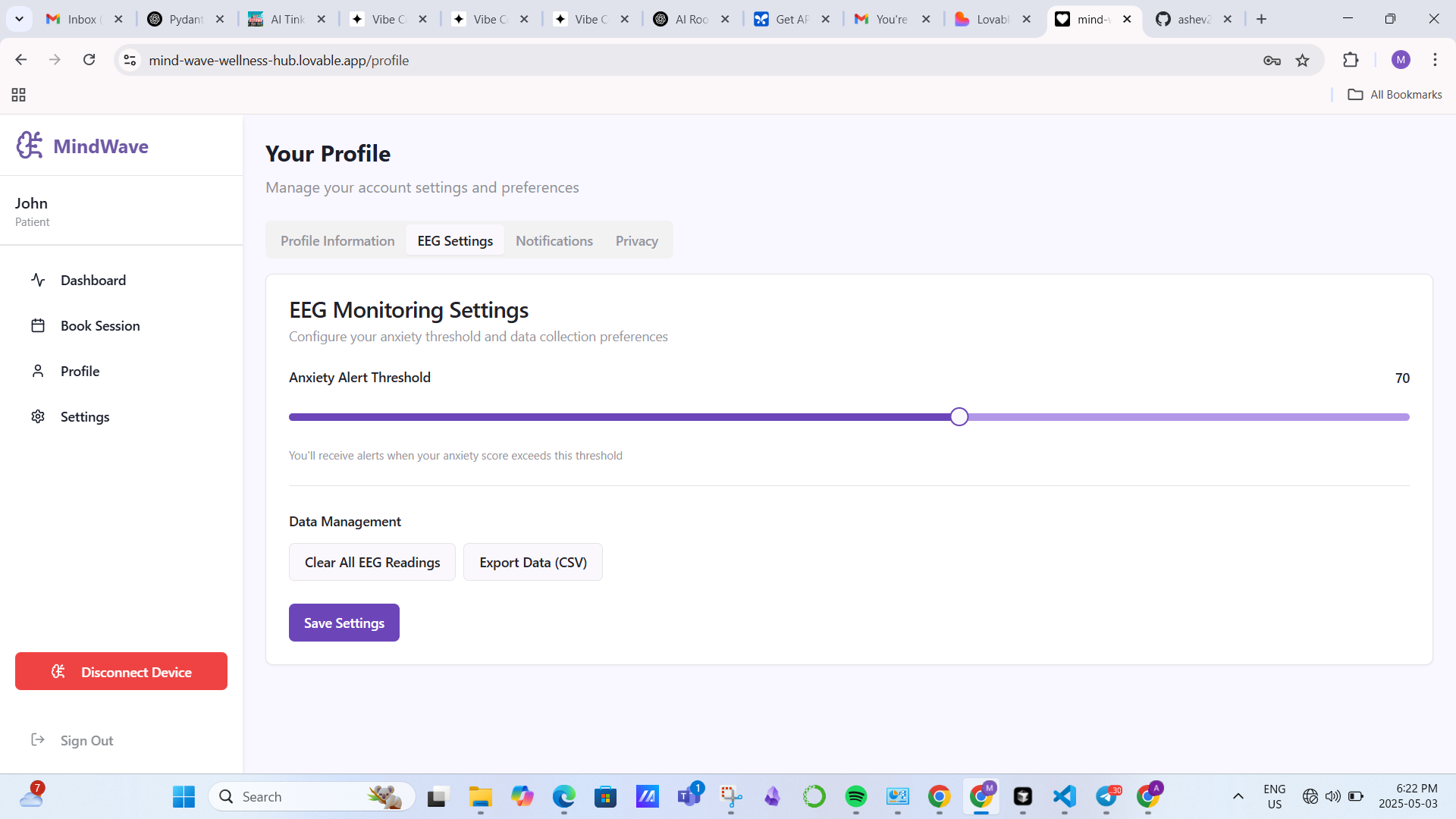Image resolution: width=1456 pixels, height=819 pixels.
Task: Open the Chrome three-dot menu
Action: [x=1435, y=60]
